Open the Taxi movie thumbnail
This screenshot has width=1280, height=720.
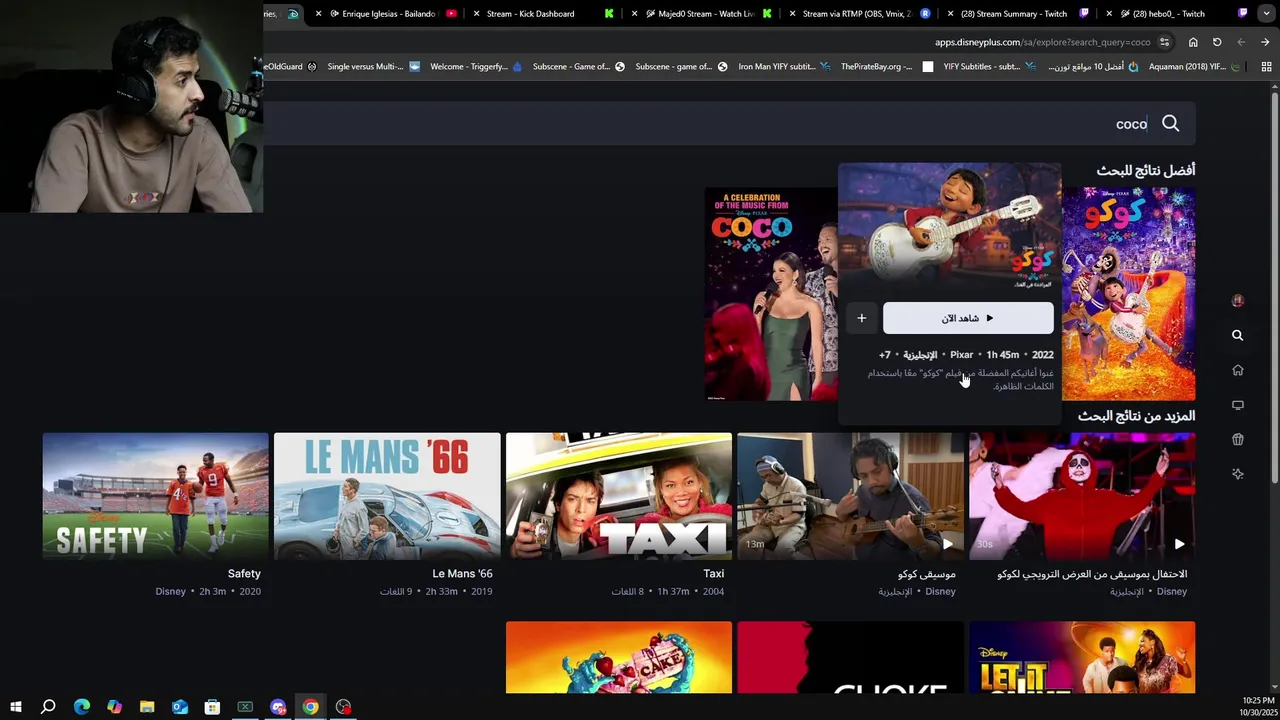coord(619,496)
